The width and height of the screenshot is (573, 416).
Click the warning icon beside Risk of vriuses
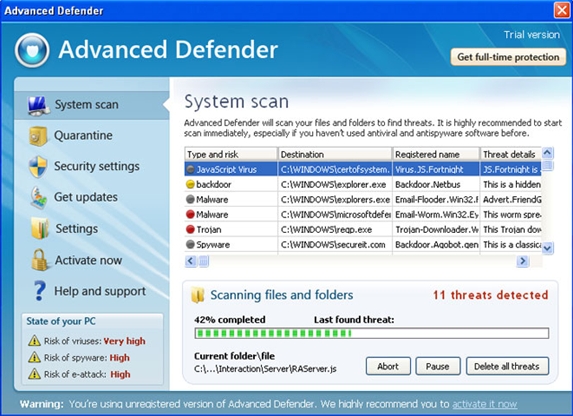(x=34, y=341)
